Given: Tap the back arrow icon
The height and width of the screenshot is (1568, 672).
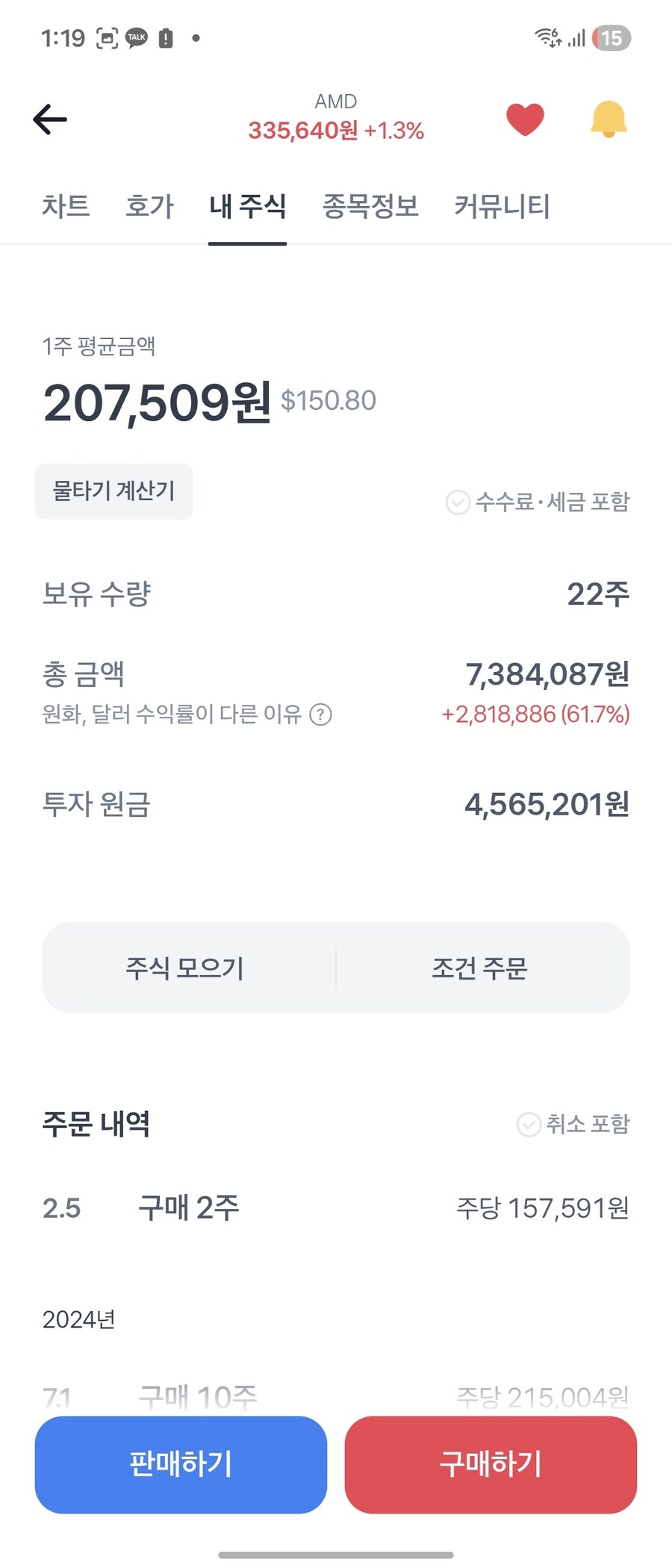Looking at the screenshot, I should (50, 119).
